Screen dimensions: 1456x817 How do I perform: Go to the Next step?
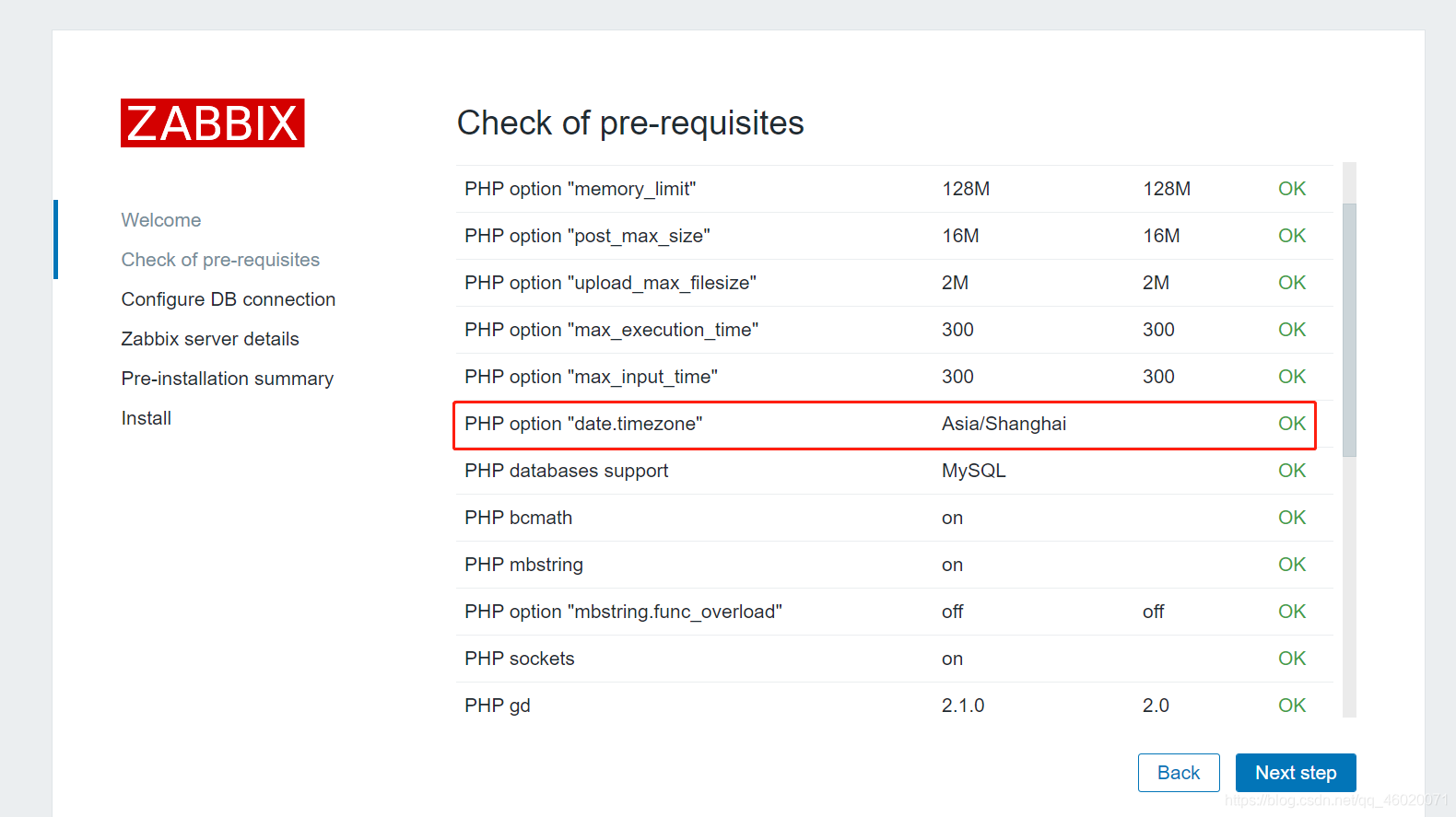[x=1295, y=773]
